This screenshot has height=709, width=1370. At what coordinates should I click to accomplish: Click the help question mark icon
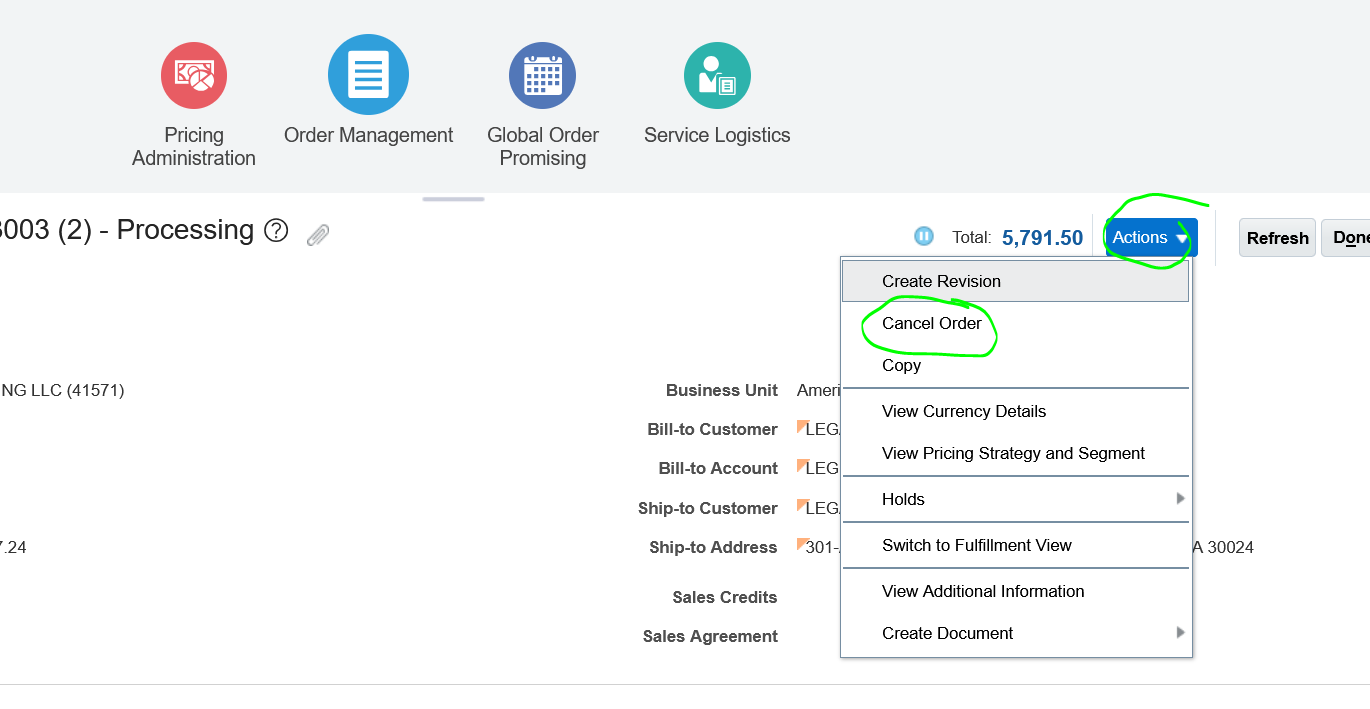coord(276,232)
